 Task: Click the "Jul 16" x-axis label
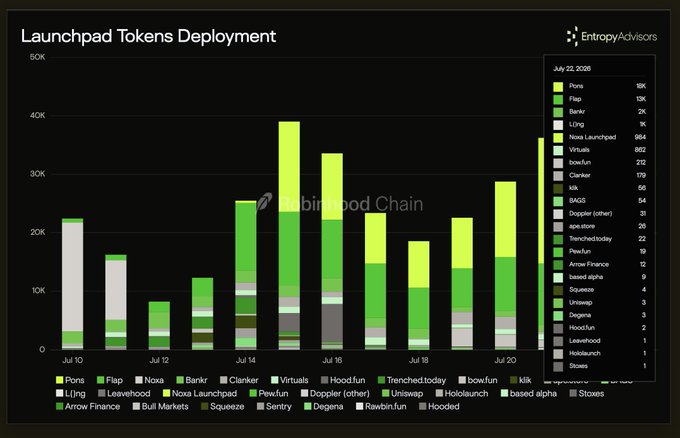332,360
